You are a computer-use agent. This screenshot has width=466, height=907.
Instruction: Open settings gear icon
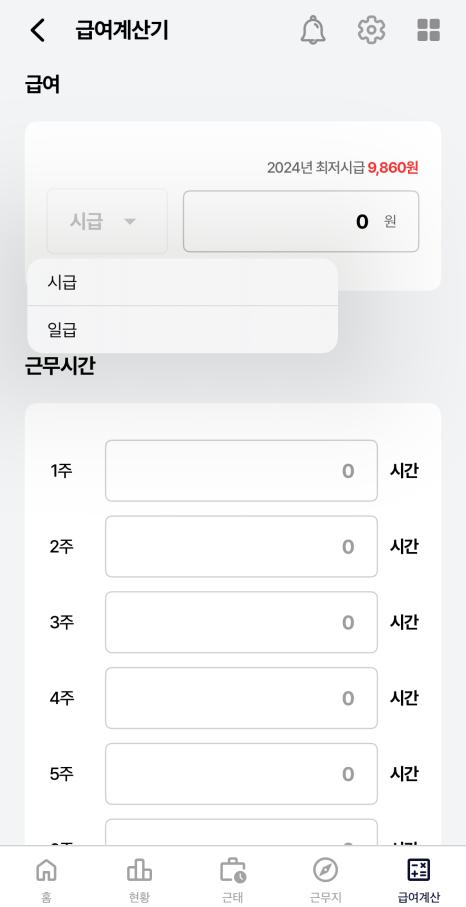371,30
